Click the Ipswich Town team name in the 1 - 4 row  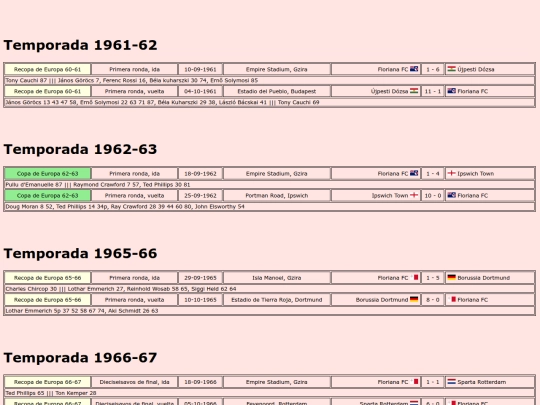(x=476, y=174)
